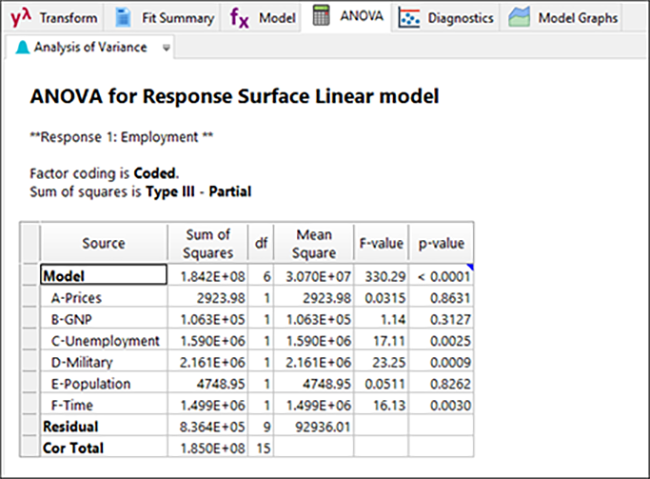Click the blue note marker in the Model p-value cell
Screen dimensions: 650x479
[x=470, y=267]
